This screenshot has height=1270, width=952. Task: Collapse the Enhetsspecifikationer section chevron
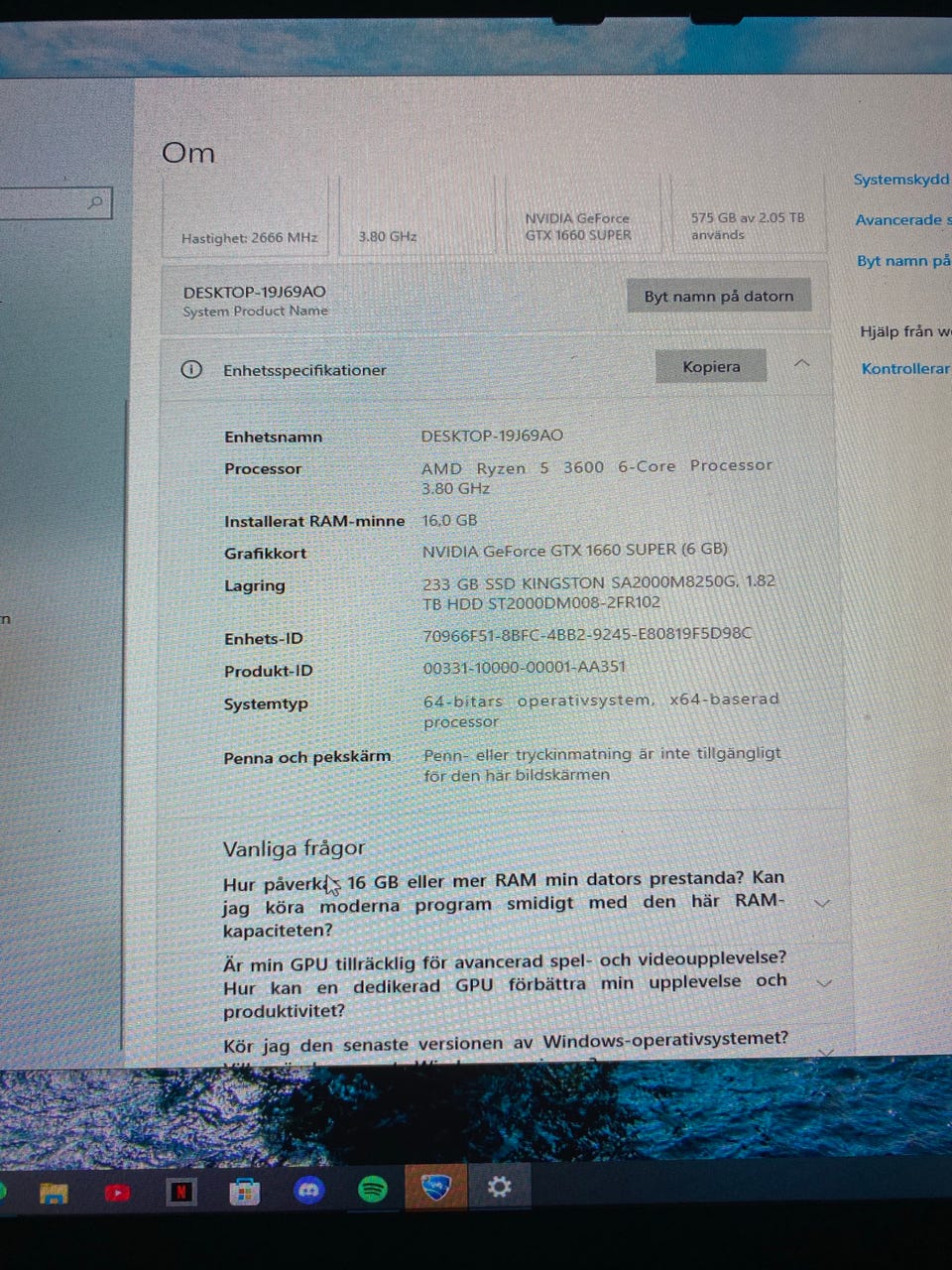[x=802, y=363]
